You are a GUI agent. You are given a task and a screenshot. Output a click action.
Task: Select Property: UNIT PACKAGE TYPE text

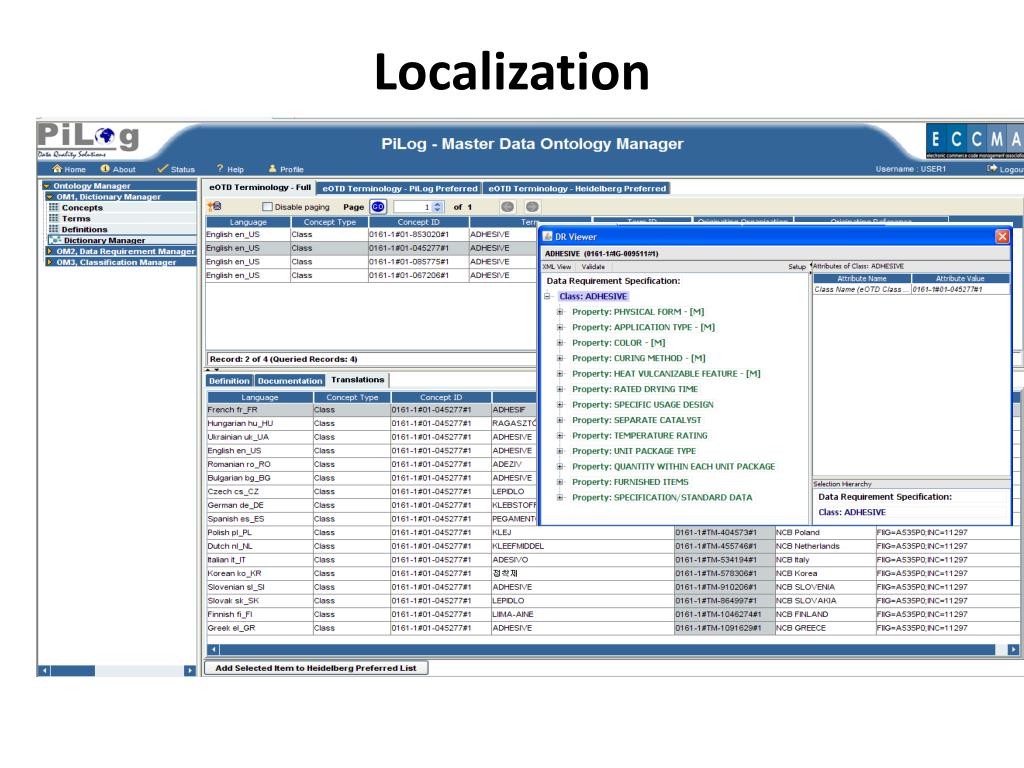(633, 451)
